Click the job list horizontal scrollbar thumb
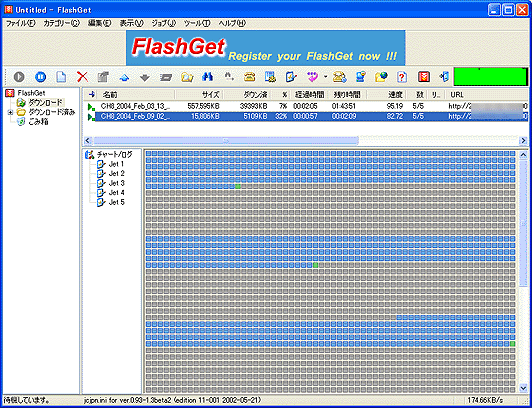Image resolution: width=532 pixels, height=408 pixels. point(226,140)
